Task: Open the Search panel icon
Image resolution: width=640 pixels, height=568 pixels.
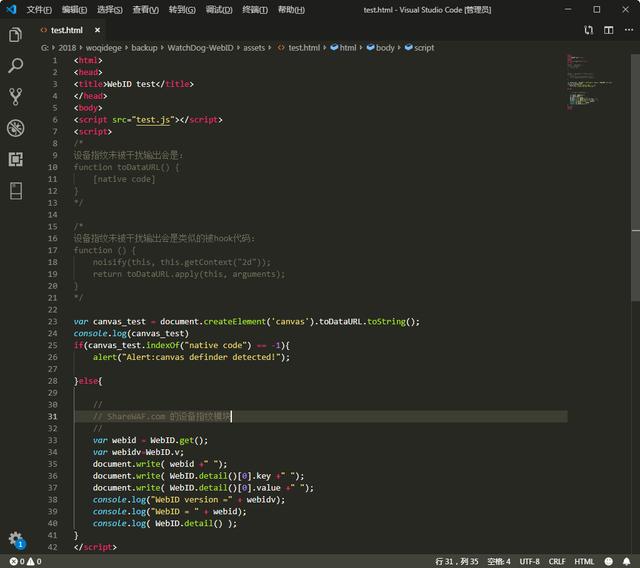Action: [16, 65]
